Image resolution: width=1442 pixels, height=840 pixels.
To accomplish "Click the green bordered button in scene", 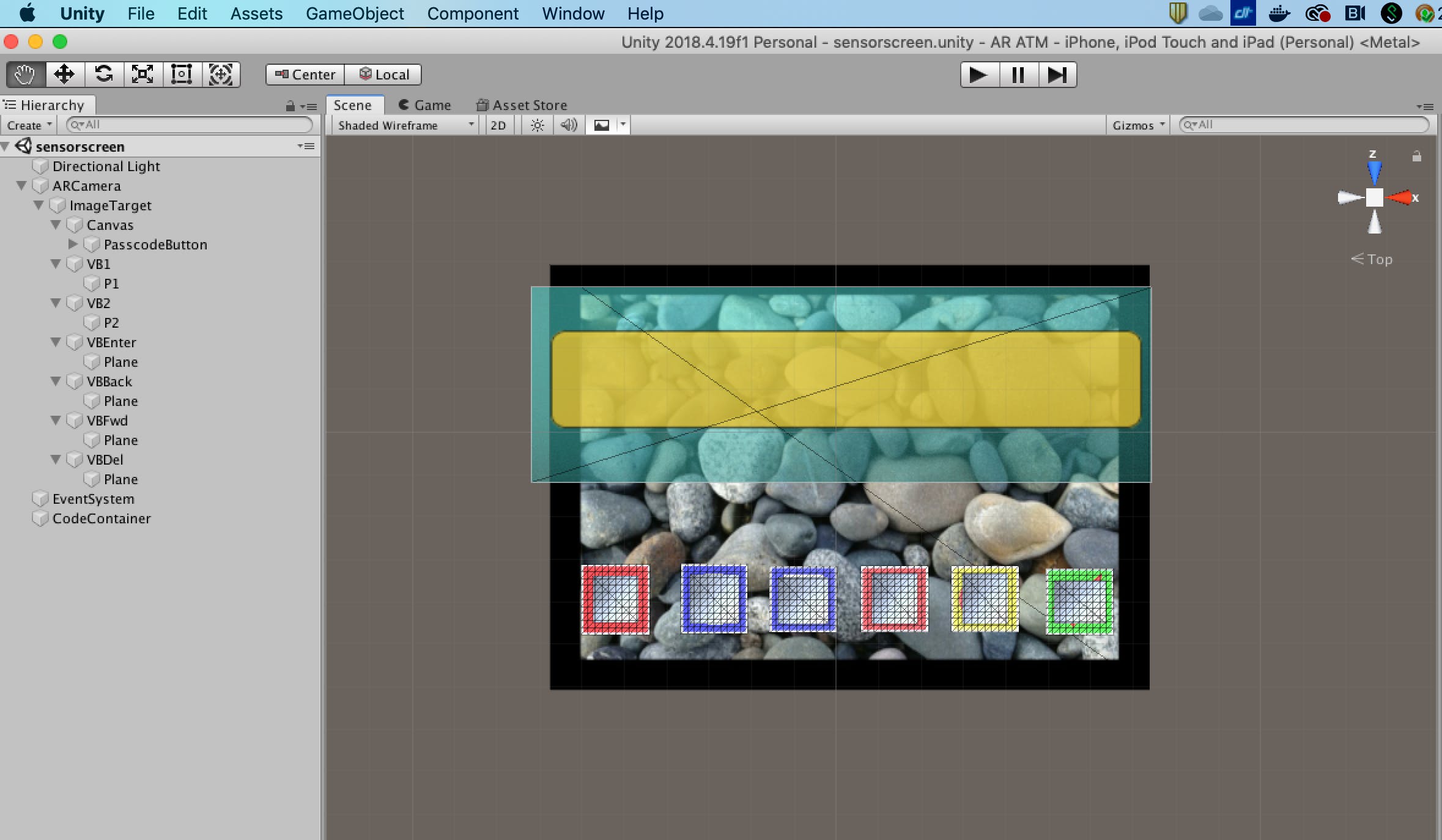I will [x=1079, y=601].
